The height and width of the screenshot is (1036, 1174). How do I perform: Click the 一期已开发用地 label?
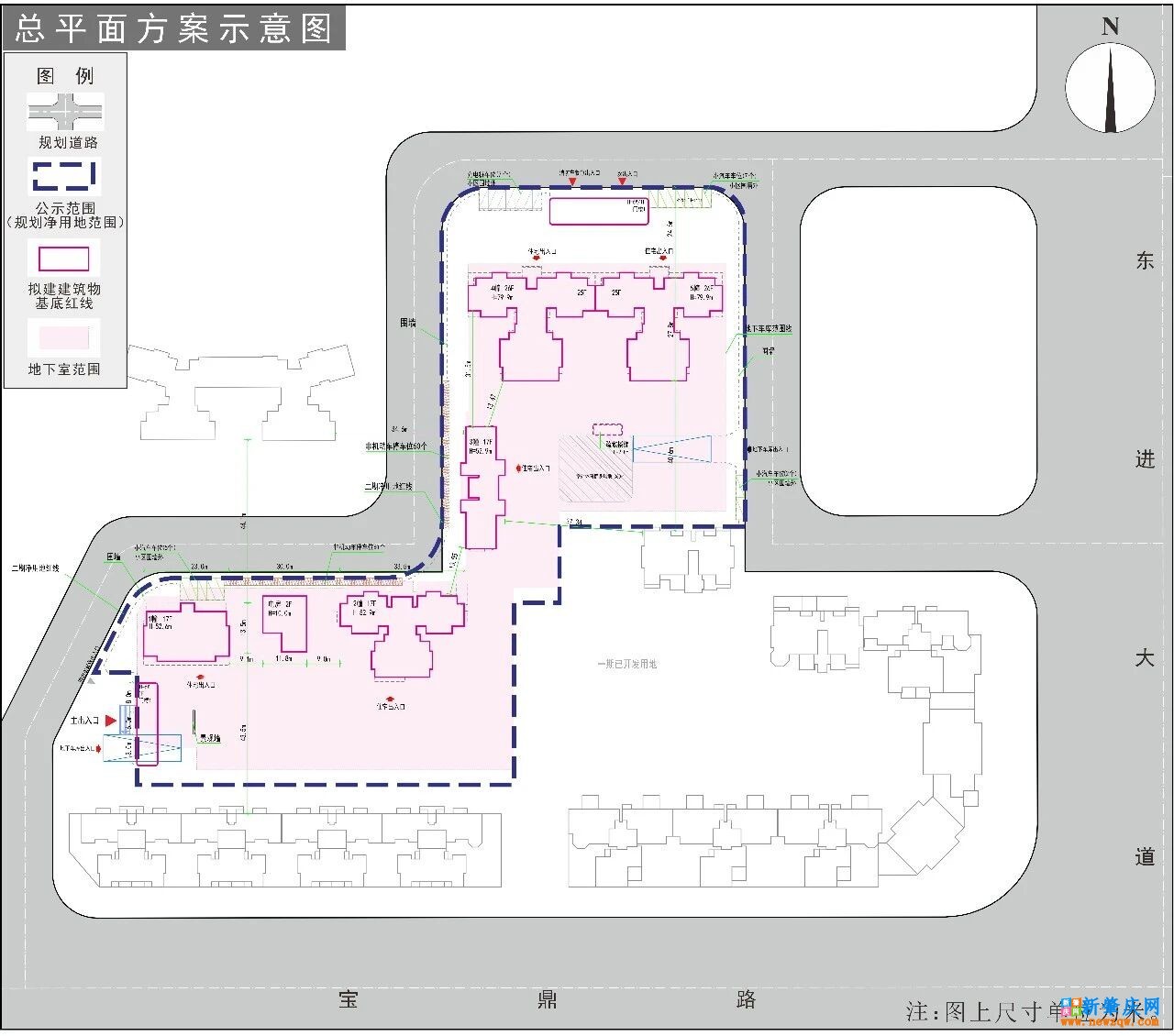click(626, 664)
